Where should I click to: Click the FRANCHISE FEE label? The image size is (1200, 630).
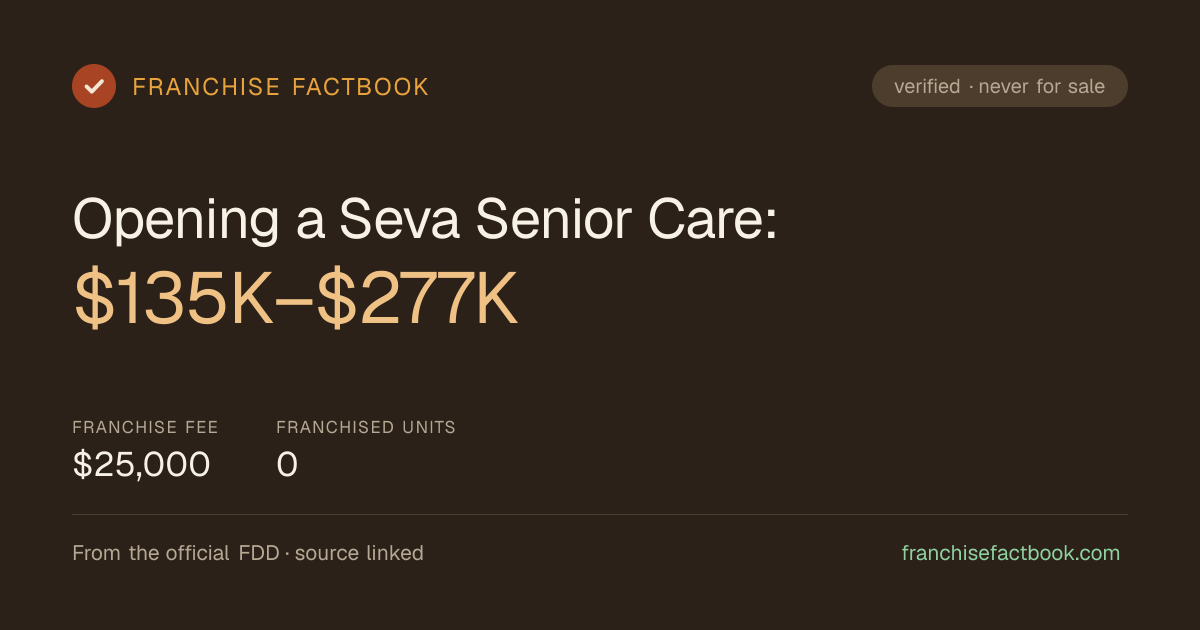tap(145, 427)
